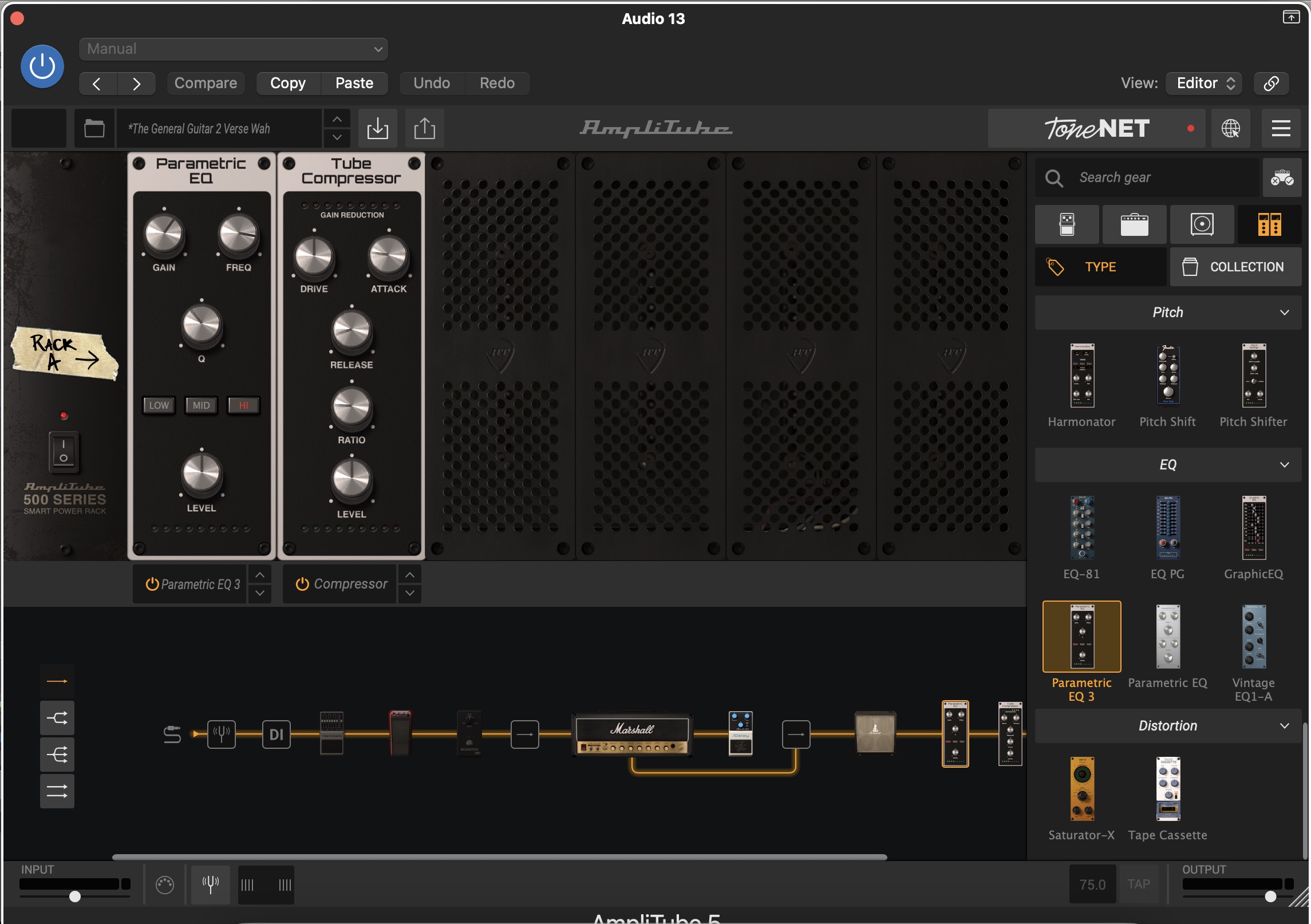Switch to the TYPE tab
The width and height of the screenshot is (1311, 924).
click(x=1100, y=267)
